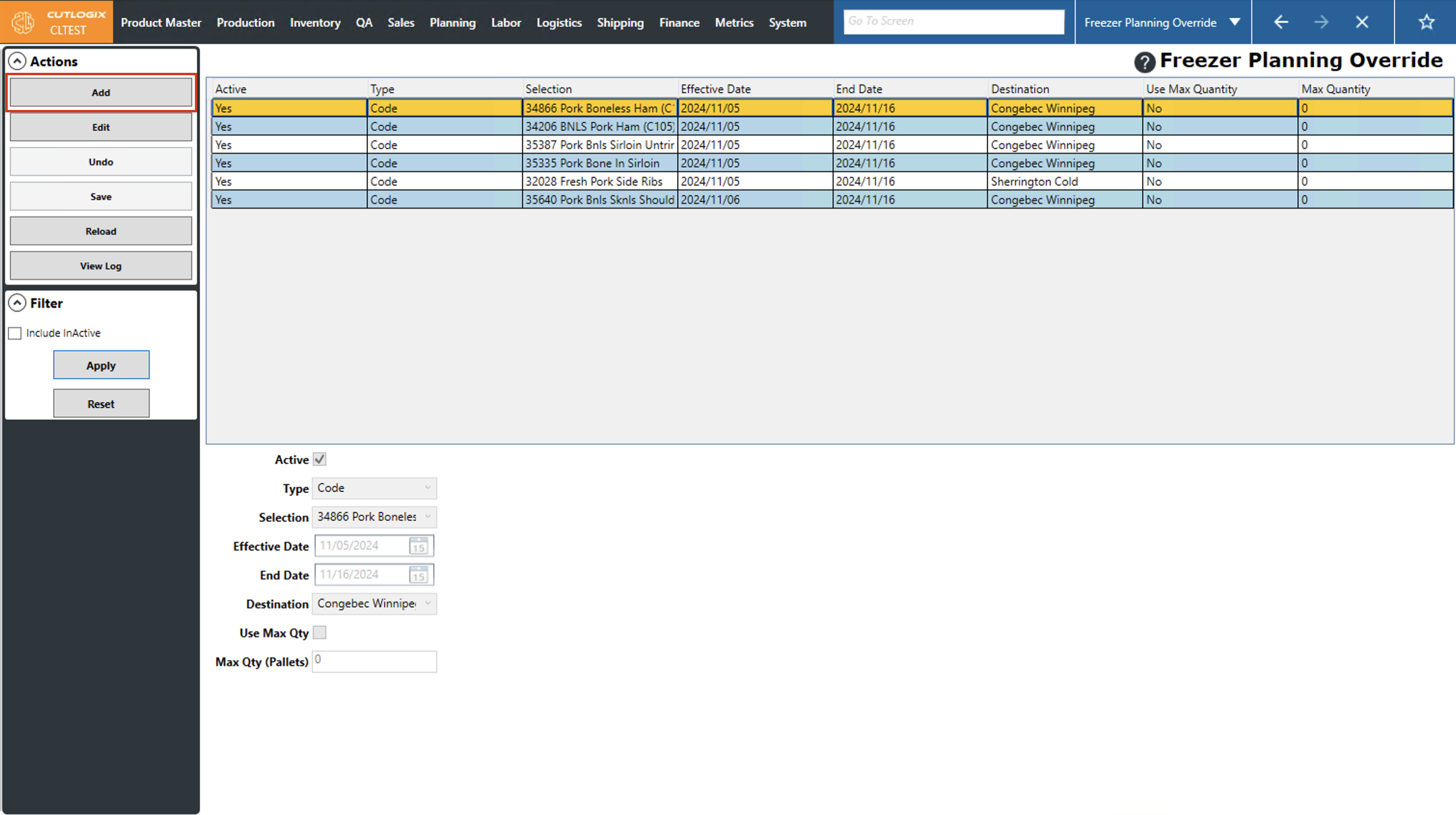Screen dimensions: 1456x815
Task: Open the Freezer Planning Override screen dropdown
Action: (1235, 22)
